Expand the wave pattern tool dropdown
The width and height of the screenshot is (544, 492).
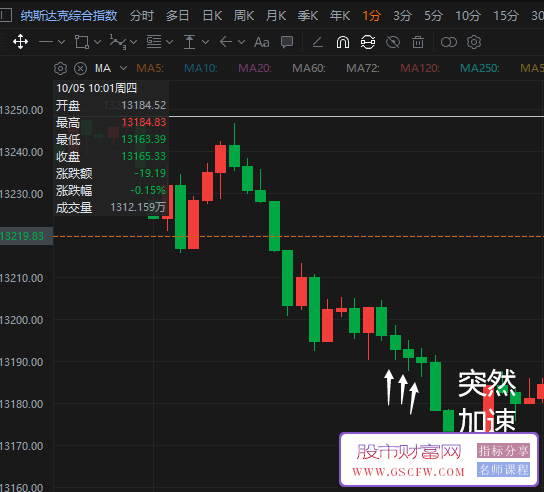134,42
